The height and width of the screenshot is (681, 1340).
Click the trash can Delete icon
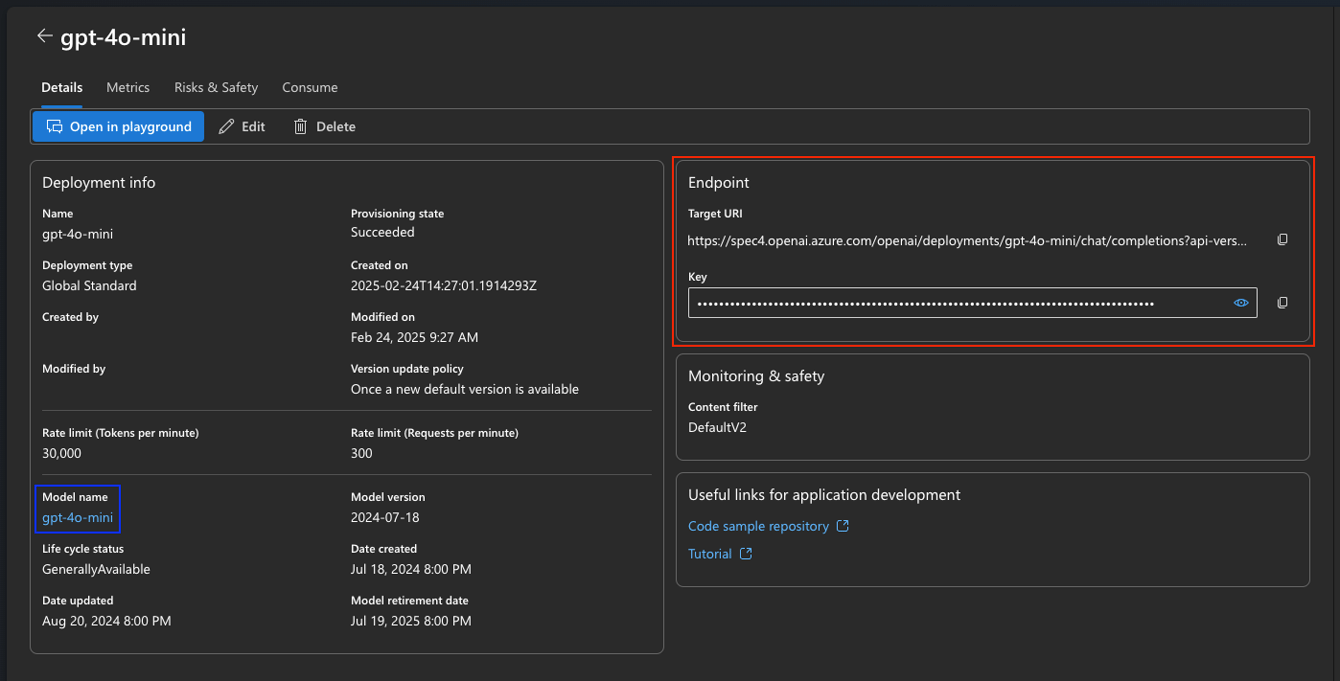301,126
